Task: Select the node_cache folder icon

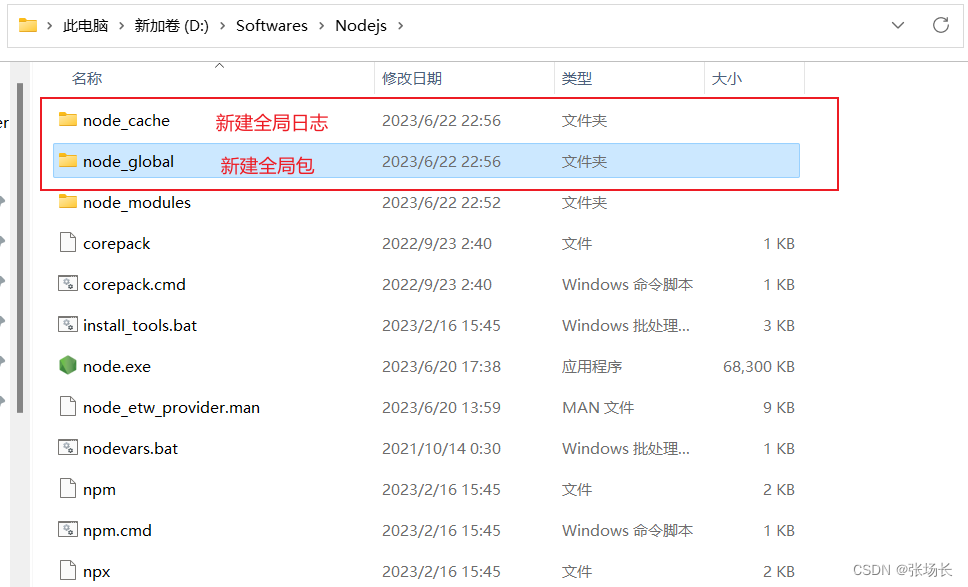Action: point(68,119)
